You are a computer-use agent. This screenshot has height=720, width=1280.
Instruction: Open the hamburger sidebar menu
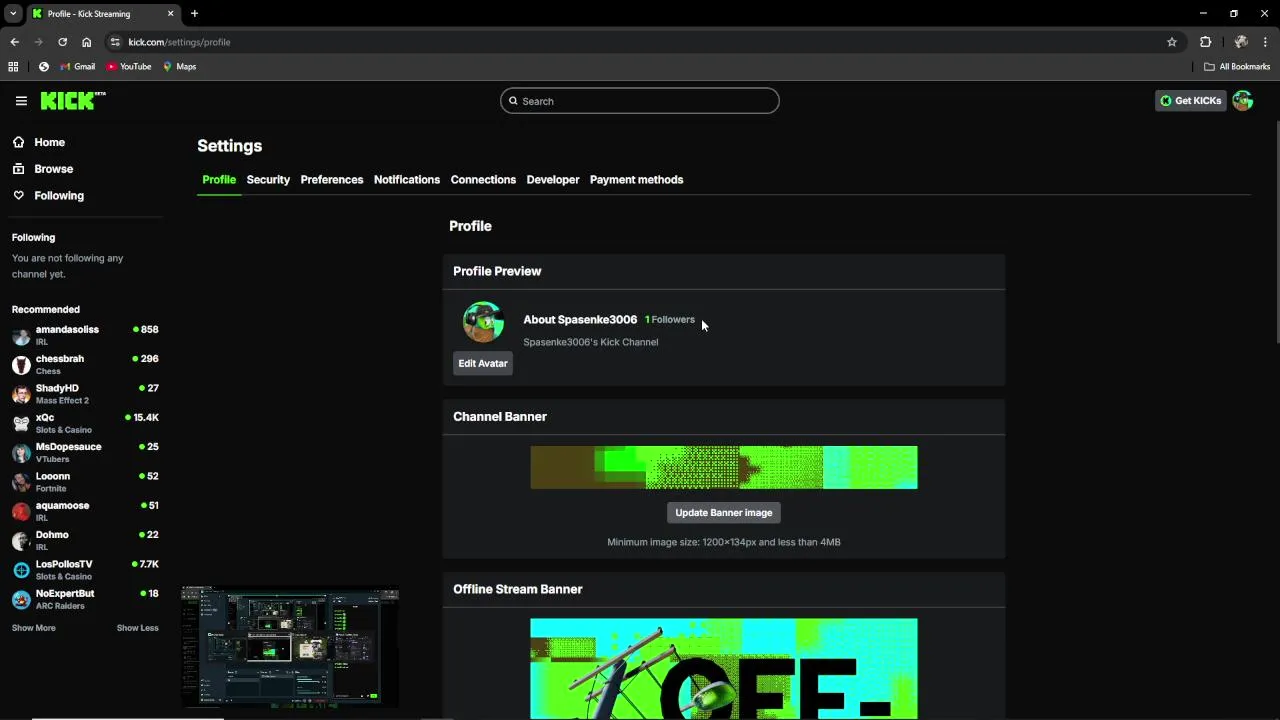(21, 101)
